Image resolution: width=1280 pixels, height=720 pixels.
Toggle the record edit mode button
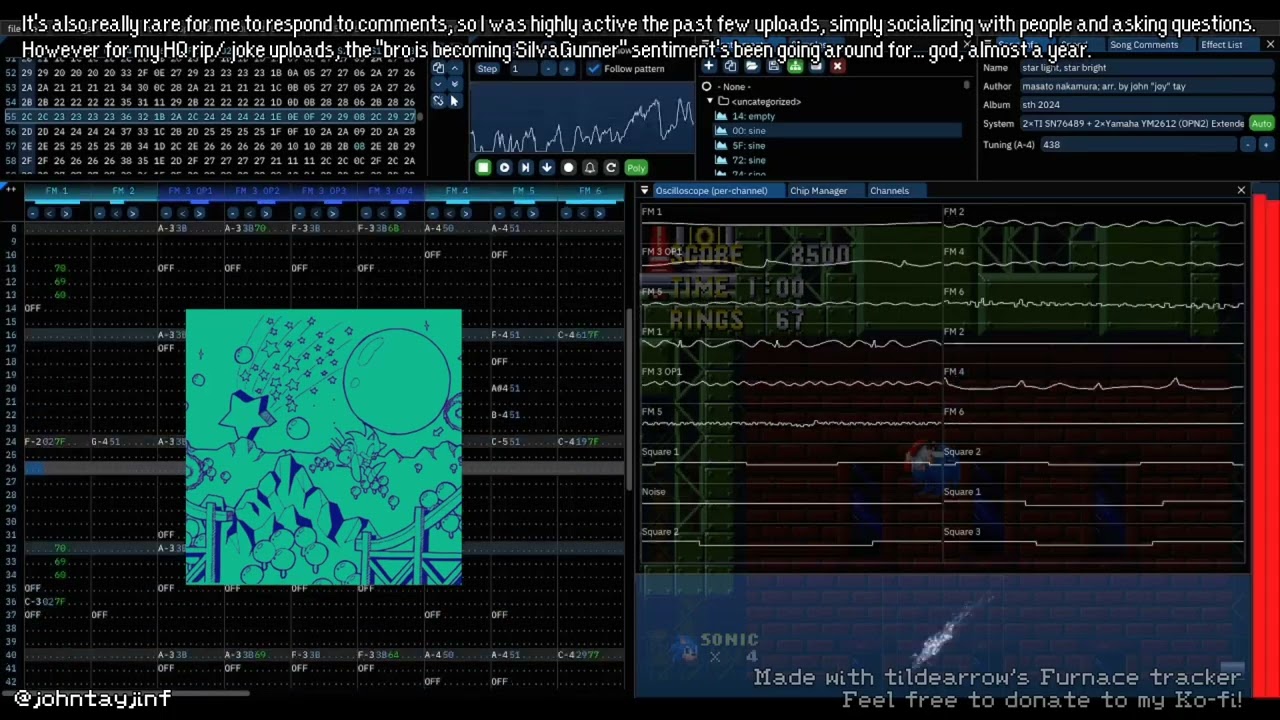pyautogui.click(x=568, y=168)
